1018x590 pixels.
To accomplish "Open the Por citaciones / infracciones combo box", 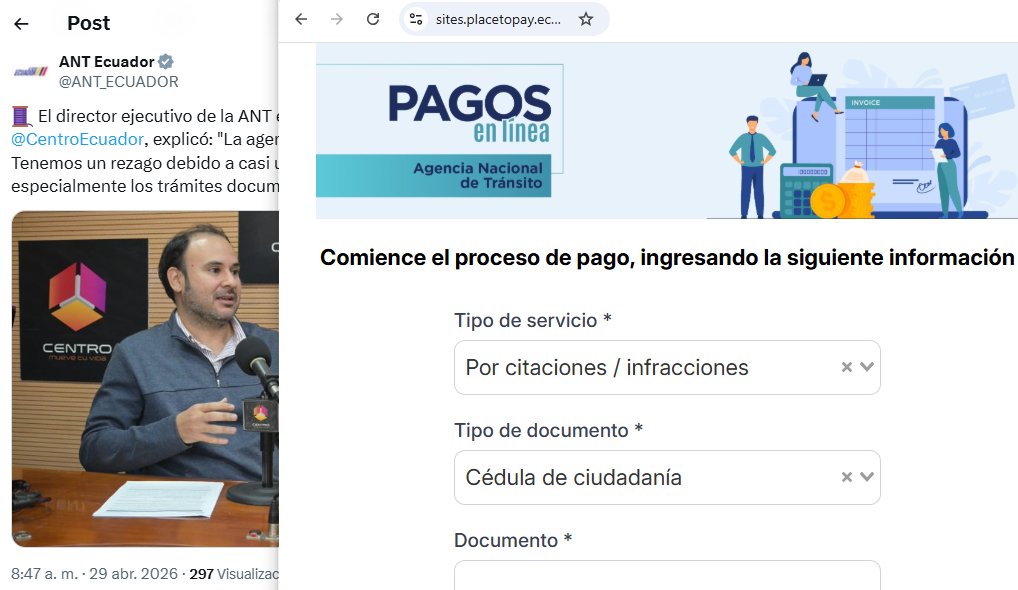I will [667, 367].
